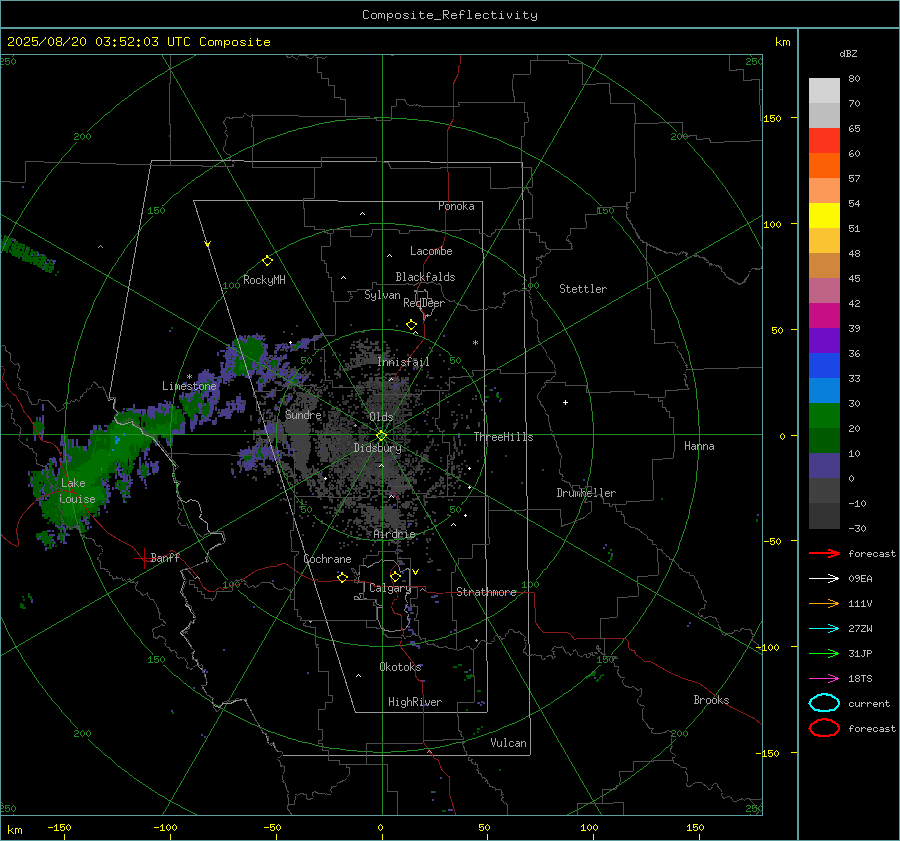The width and height of the screenshot is (900, 841).
Task: Select the light grey 70-80 dBZ swatch
Action: pyautogui.click(x=824, y=90)
